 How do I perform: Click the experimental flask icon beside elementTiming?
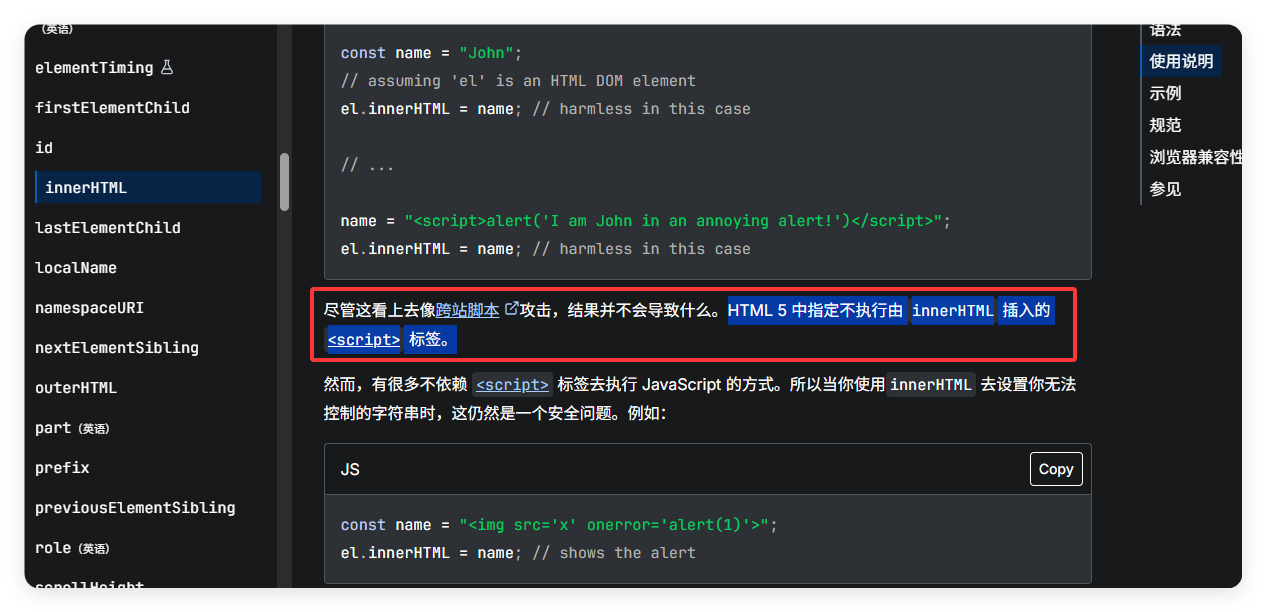(167, 68)
